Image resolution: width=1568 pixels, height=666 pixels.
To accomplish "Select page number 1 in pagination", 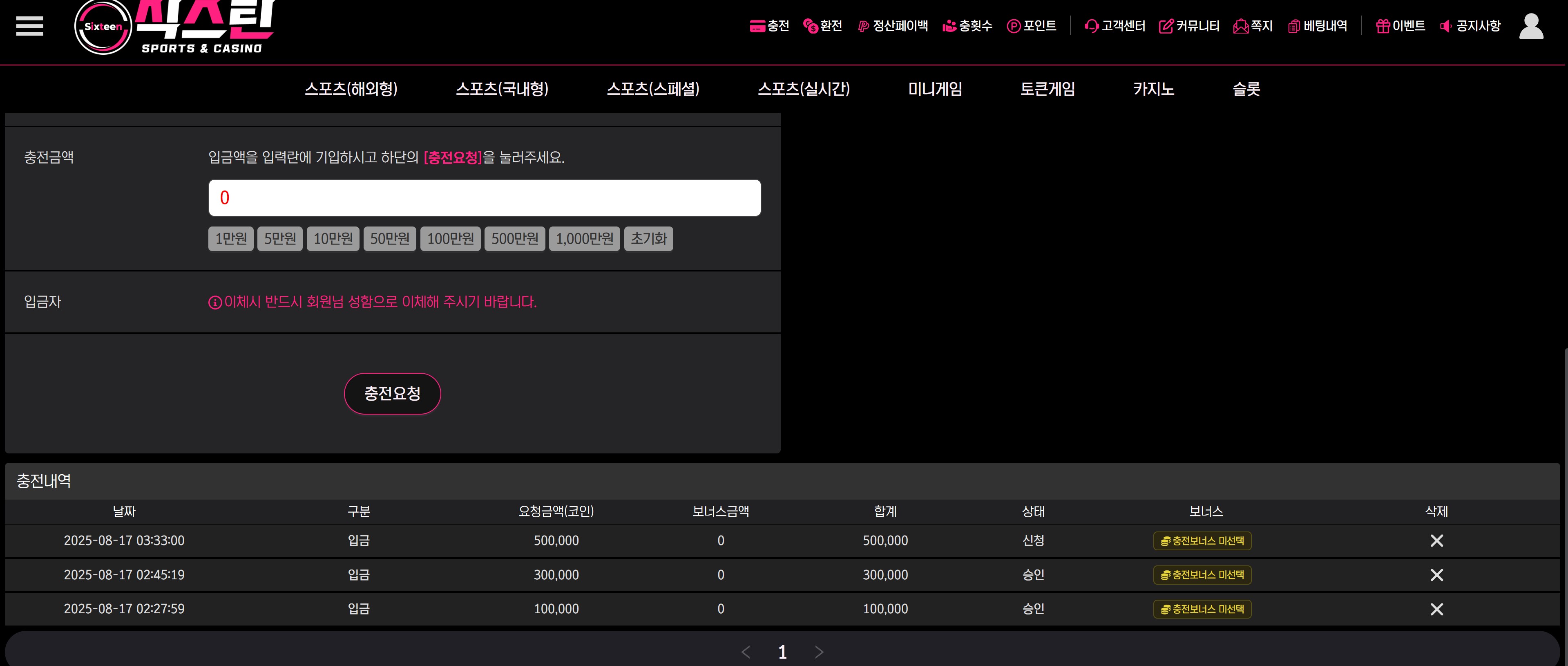I will (782, 652).
